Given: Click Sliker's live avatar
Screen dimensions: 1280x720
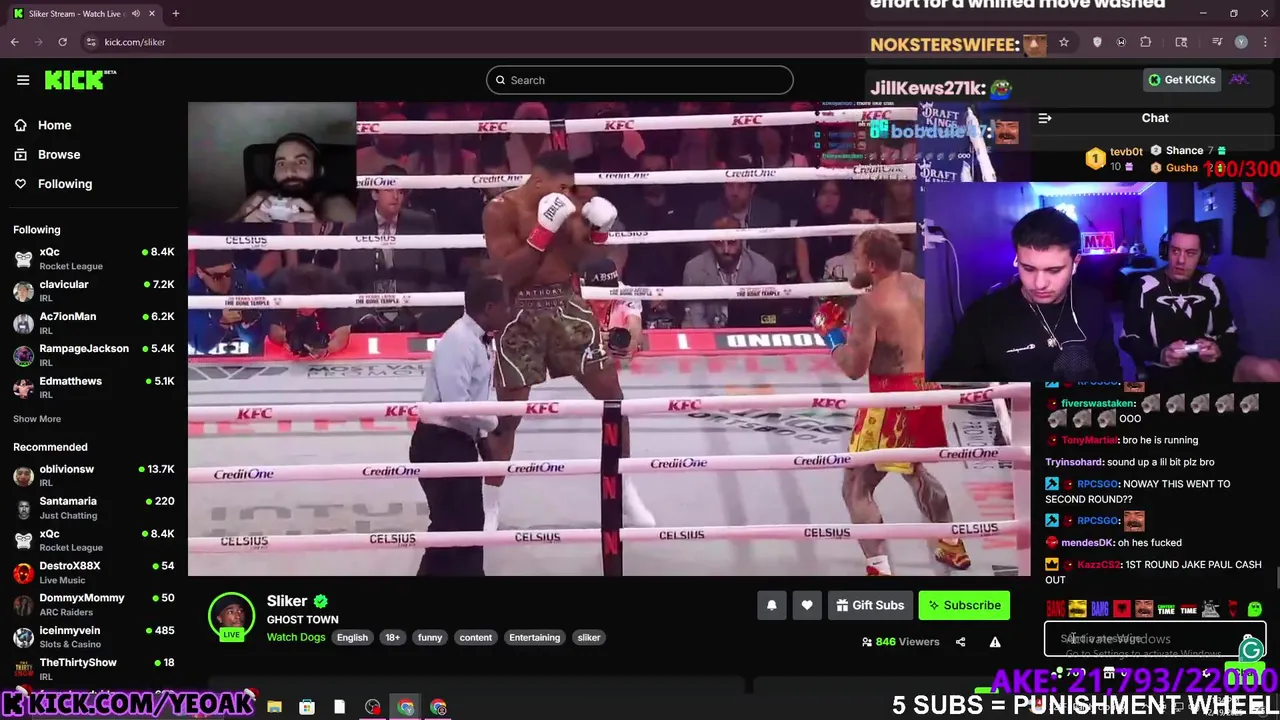Looking at the screenshot, I should tap(231, 616).
